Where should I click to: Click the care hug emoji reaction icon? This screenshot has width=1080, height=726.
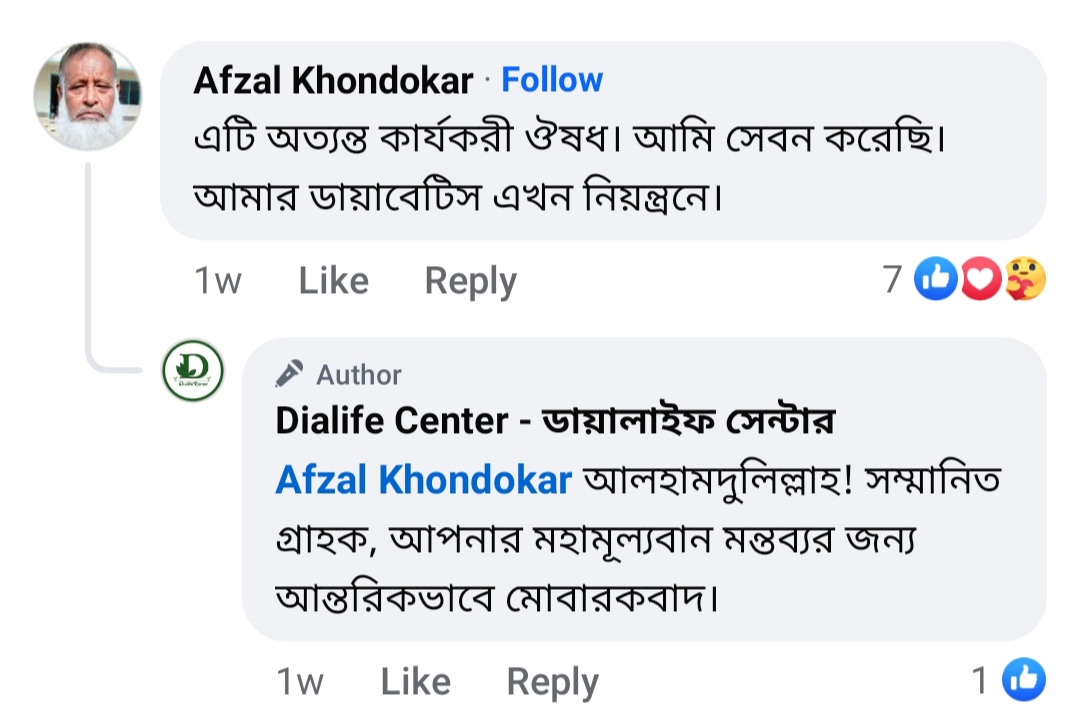click(1024, 280)
